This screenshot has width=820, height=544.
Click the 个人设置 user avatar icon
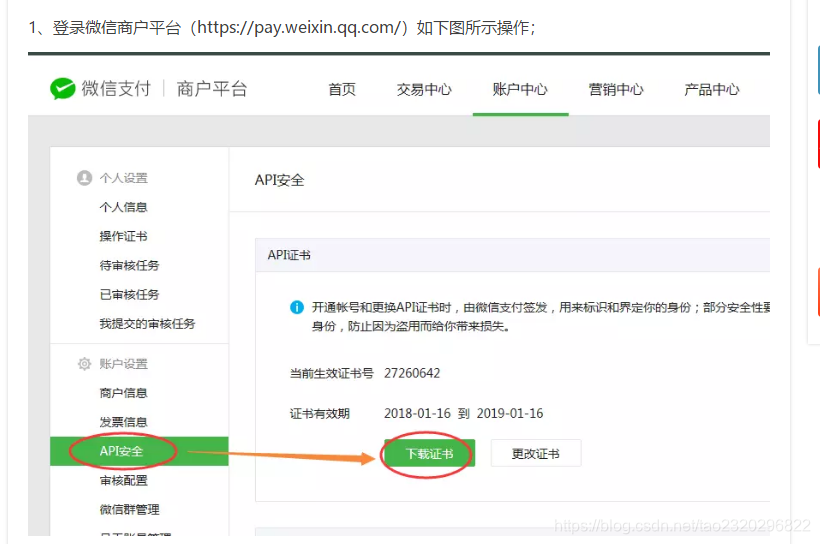84,178
